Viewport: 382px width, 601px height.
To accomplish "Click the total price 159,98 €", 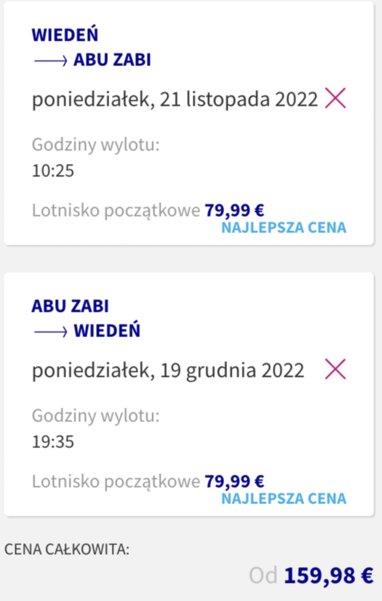I will point(328,576).
